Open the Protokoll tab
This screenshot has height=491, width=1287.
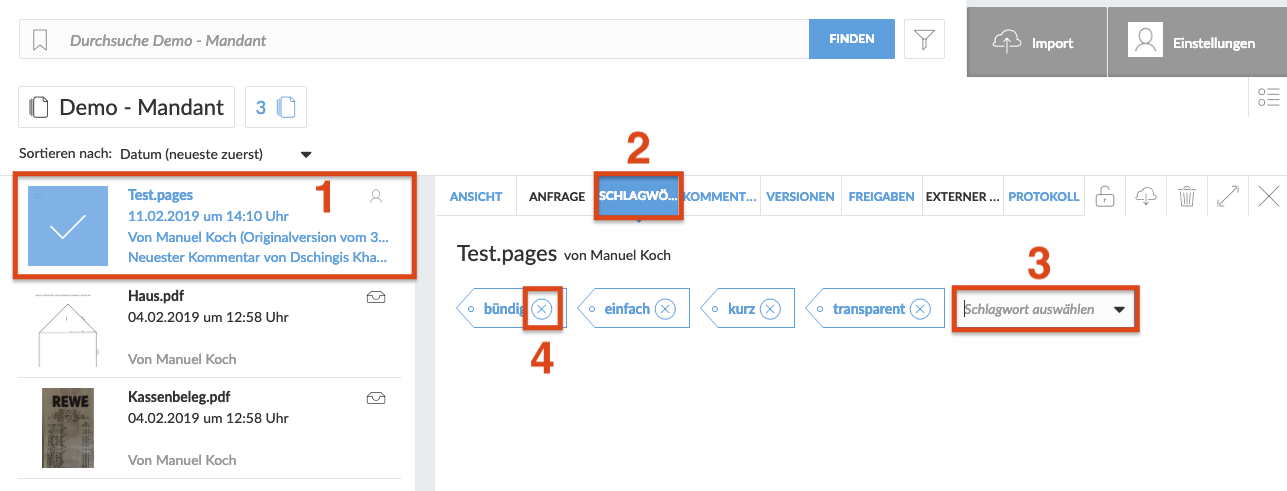tap(1044, 196)
